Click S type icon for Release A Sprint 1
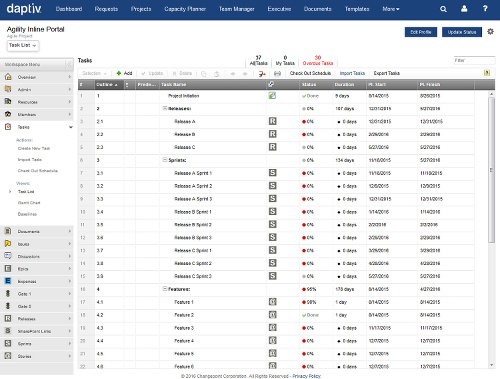This screenshot has height=379, width=500. point(272,173)
